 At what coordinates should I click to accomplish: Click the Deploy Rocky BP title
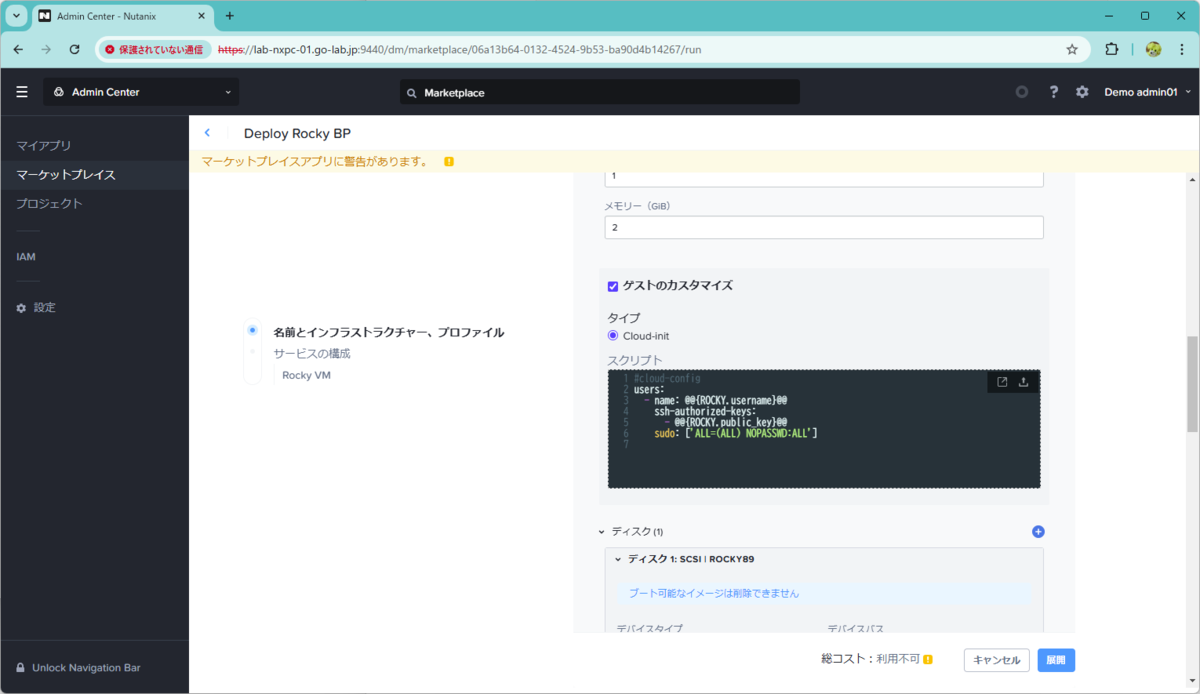point(297,133)
